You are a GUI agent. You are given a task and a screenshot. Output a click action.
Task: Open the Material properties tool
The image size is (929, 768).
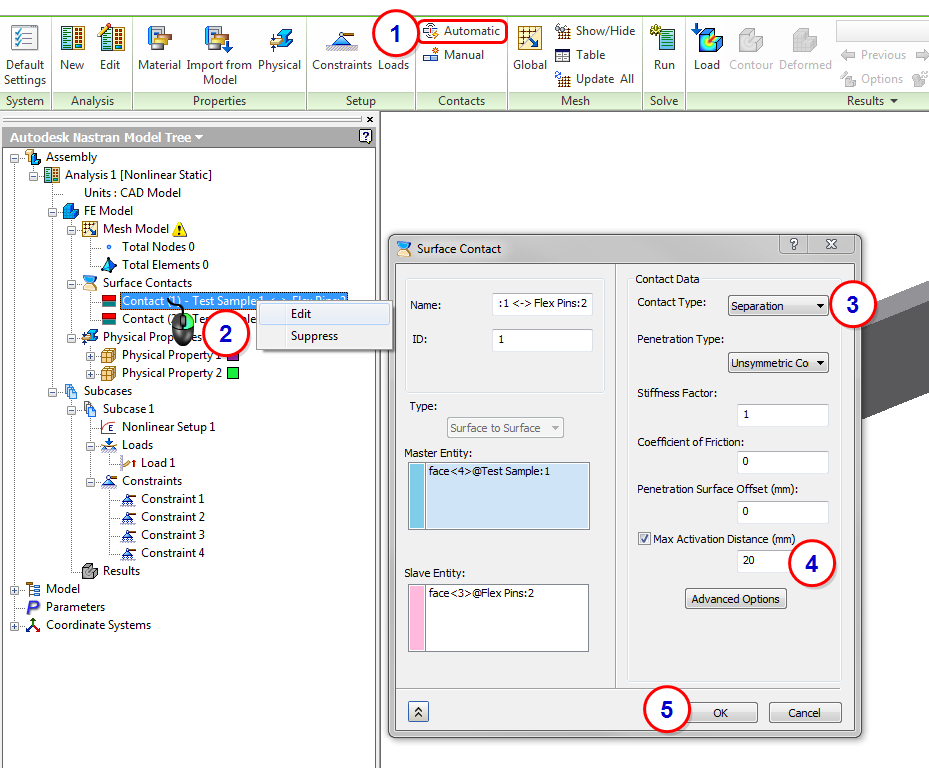159,49
